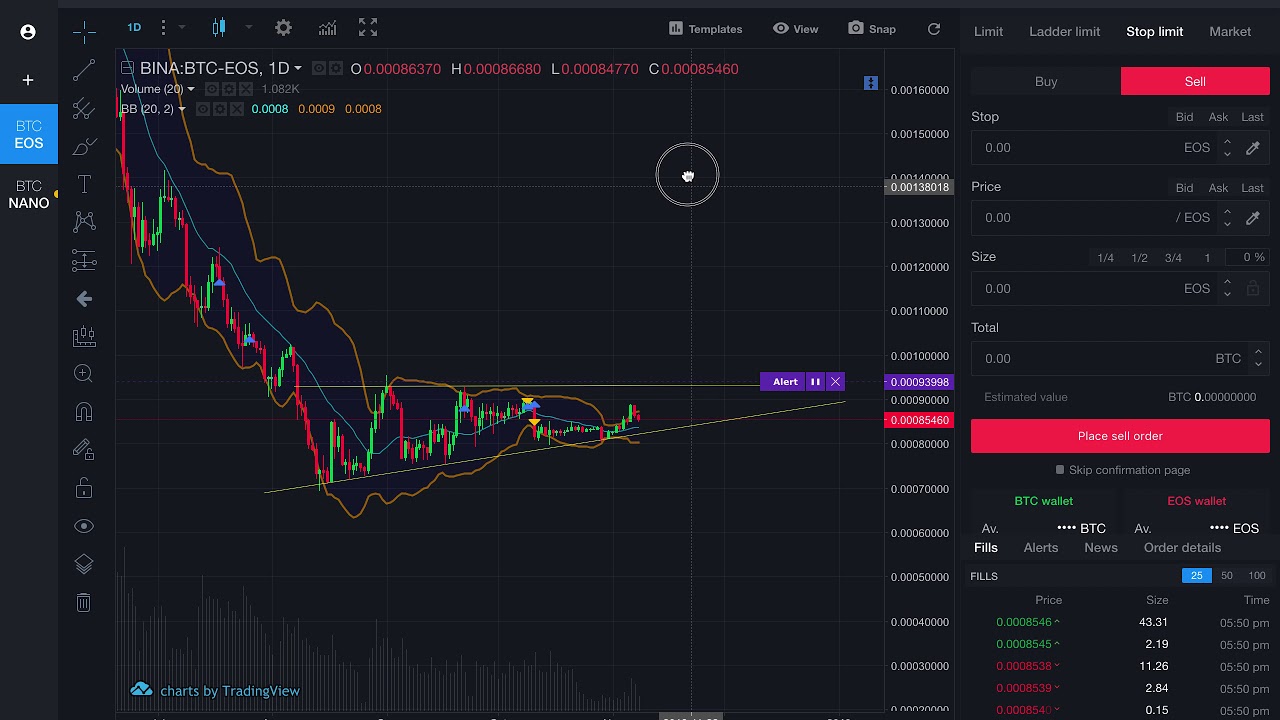Open the News tab
Image resolution: width=1280 pixels, height=720 pixels.
coord(1101,547)
